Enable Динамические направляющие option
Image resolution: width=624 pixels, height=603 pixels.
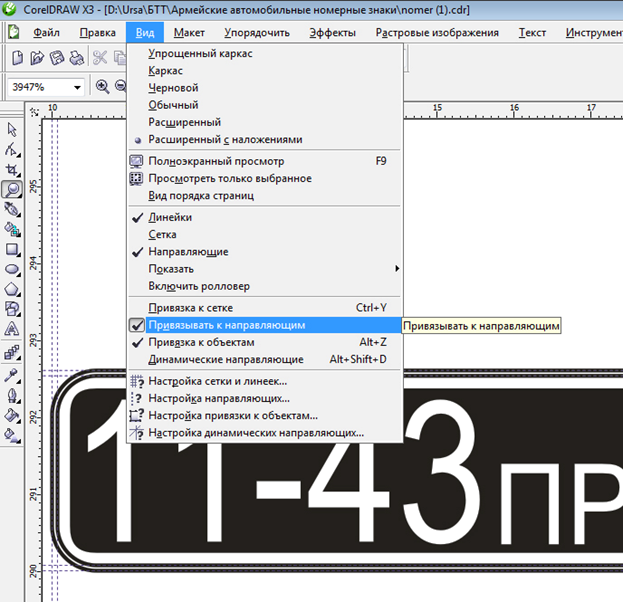click(265, 359)
